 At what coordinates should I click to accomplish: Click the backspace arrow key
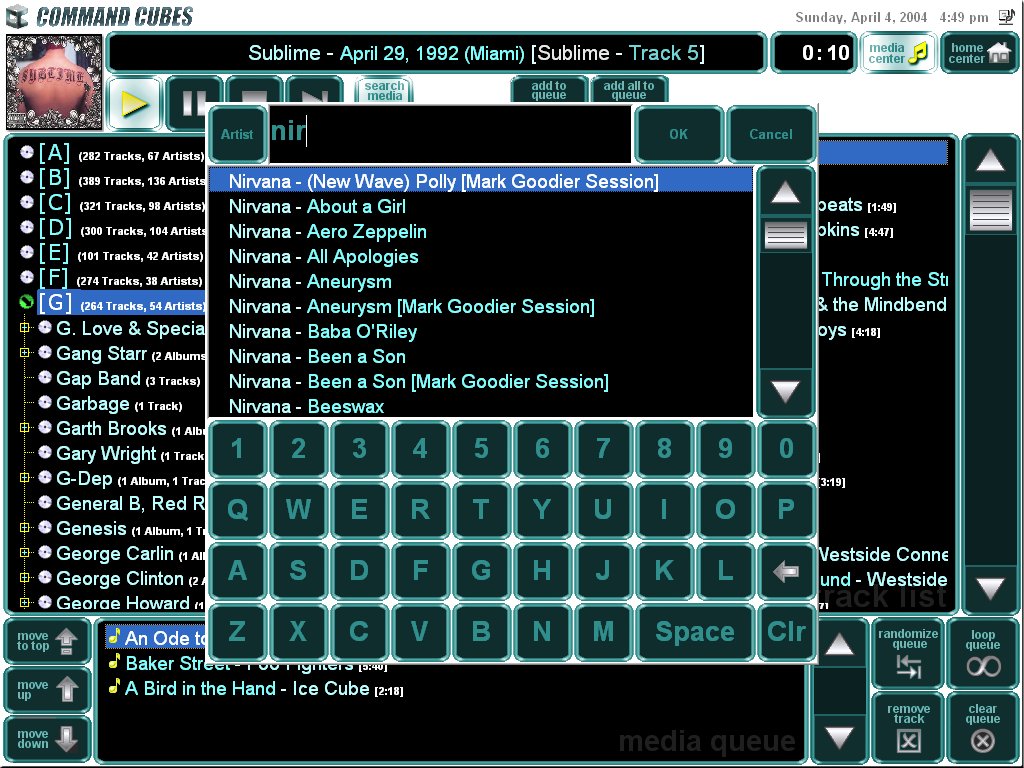click(x=786, y=571)
